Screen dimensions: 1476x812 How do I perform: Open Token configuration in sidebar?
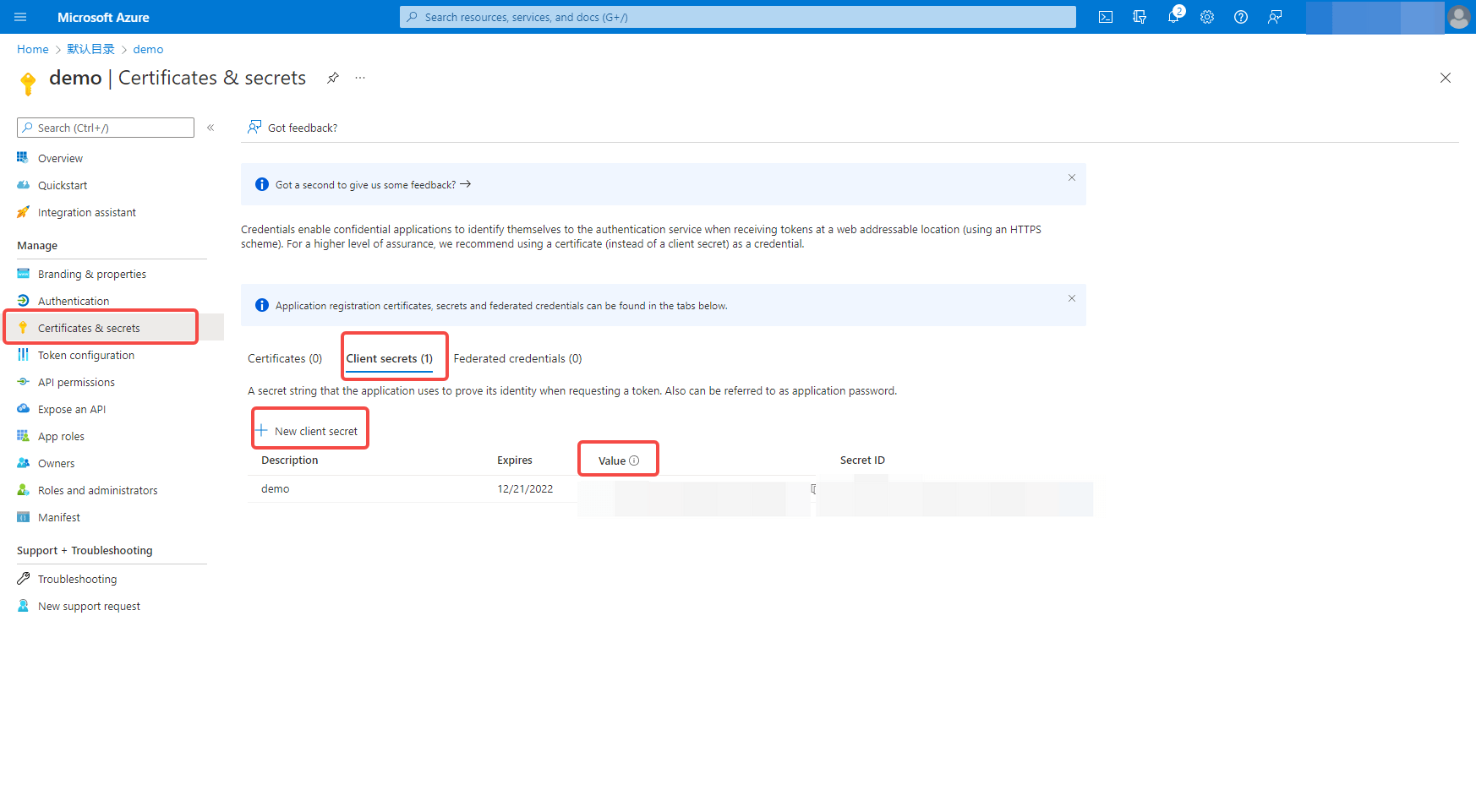85,355
